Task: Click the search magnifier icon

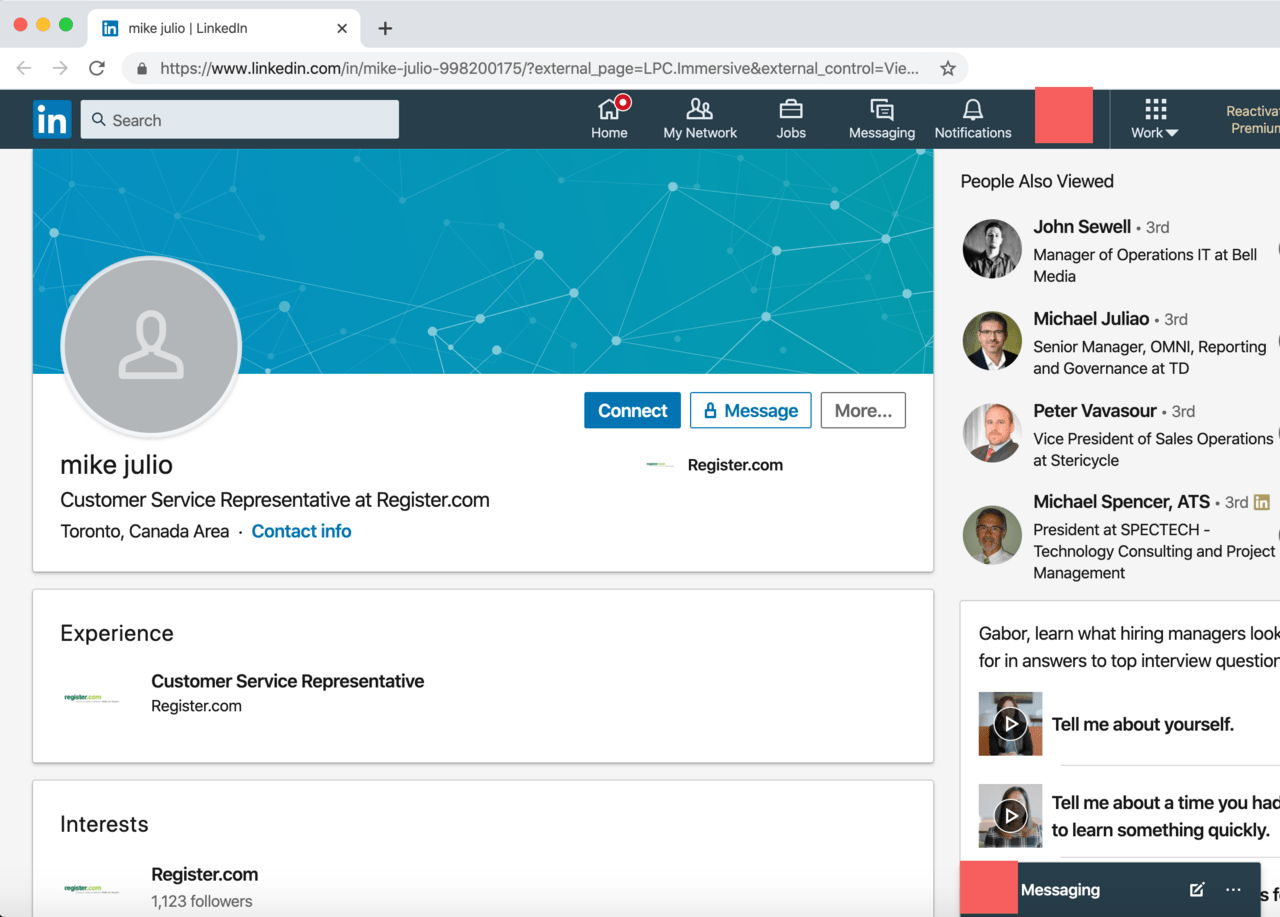Action: pos(99,120)
